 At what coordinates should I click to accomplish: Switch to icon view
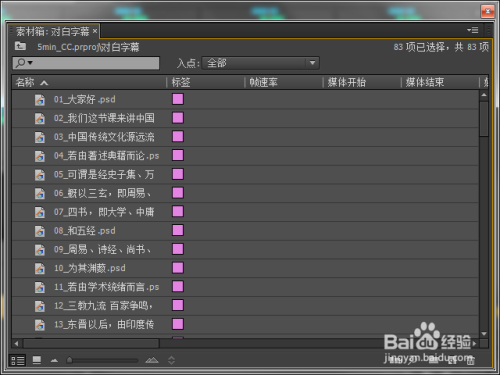37,360
